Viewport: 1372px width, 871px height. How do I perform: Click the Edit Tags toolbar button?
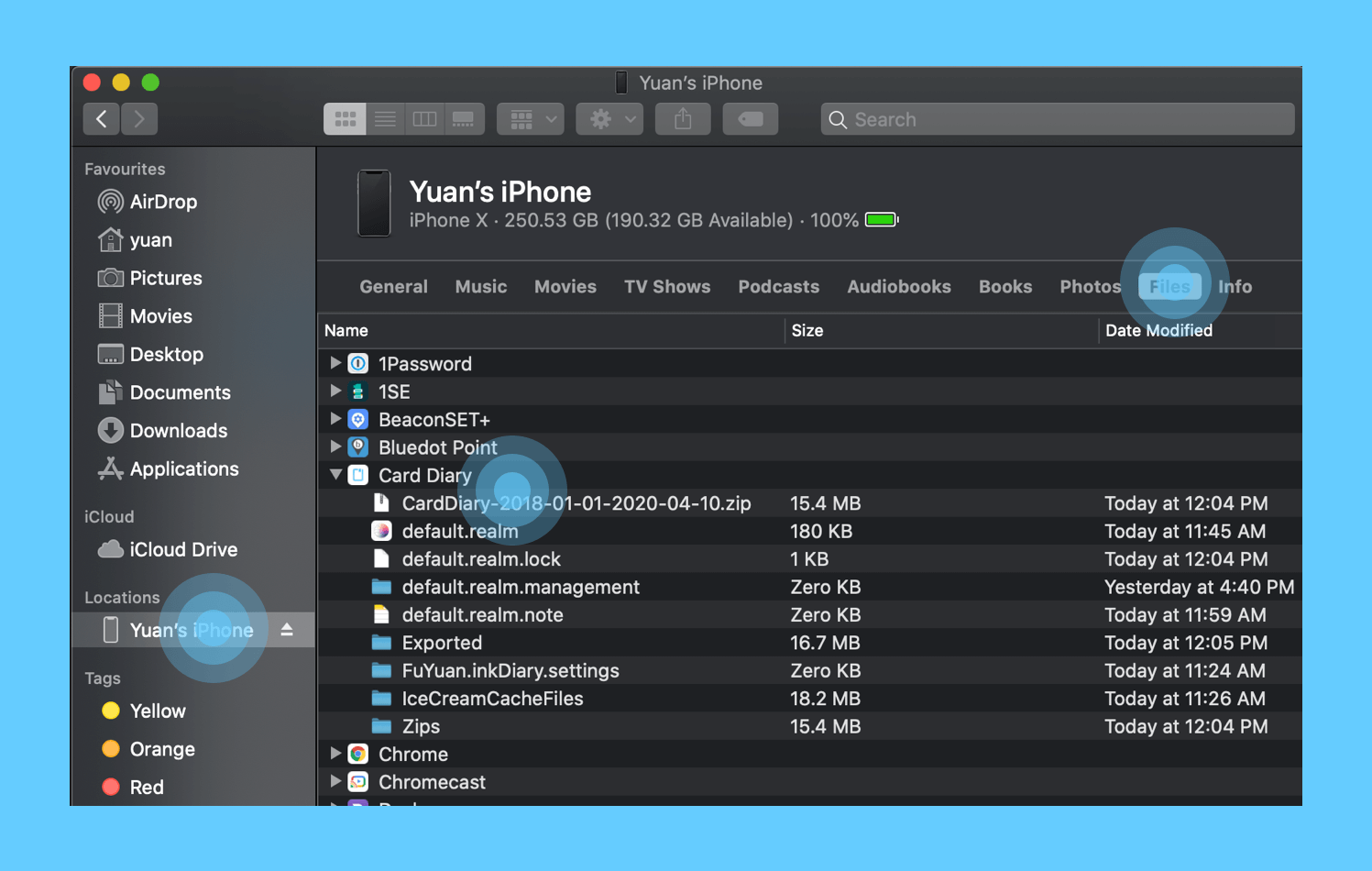751,119
